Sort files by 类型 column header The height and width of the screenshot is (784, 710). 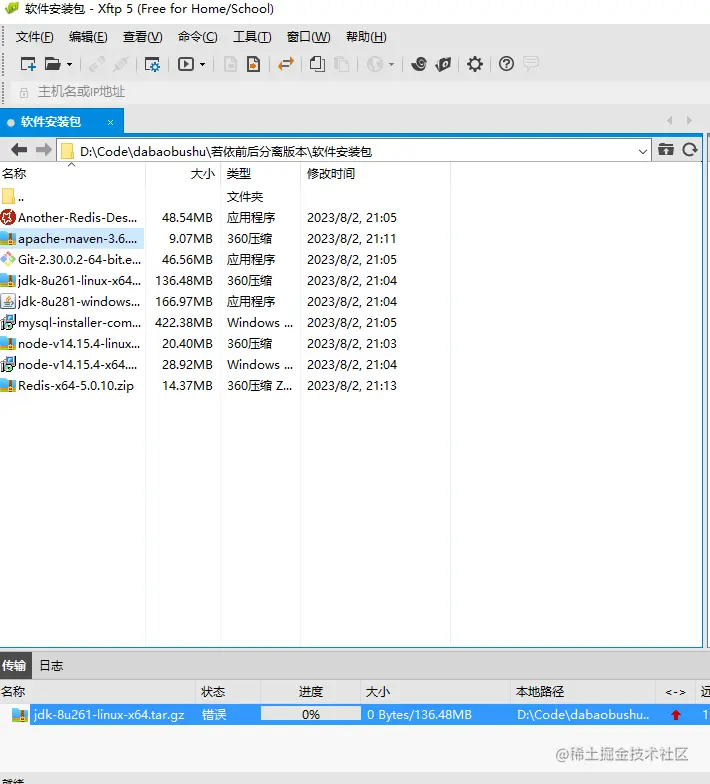point(260,174)
